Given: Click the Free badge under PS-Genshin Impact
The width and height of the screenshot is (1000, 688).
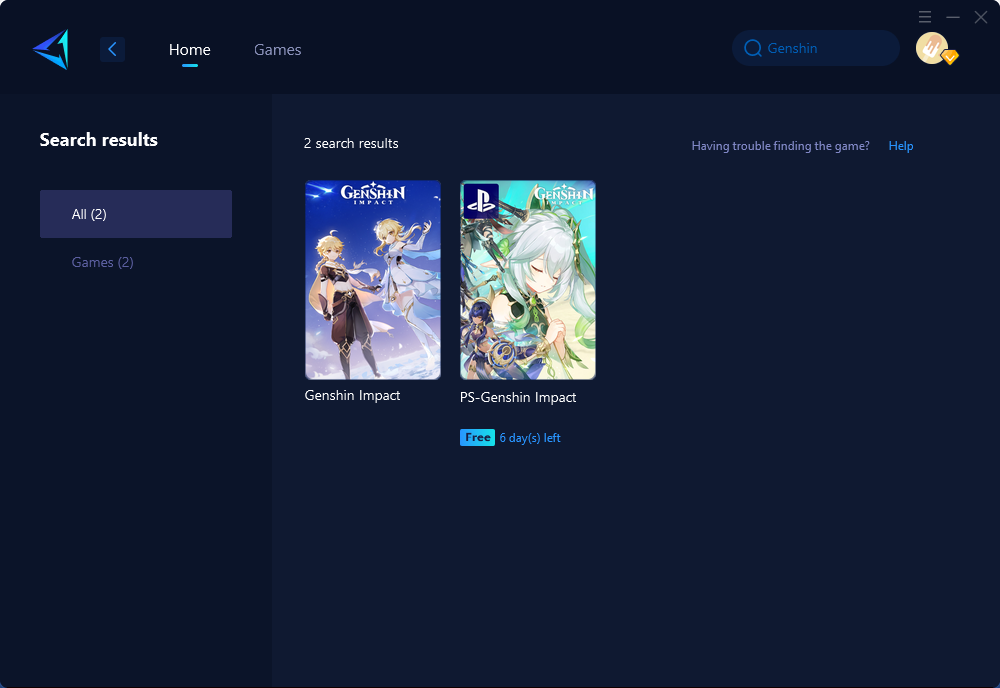Looking at the screenshot, I should (477, 437).
